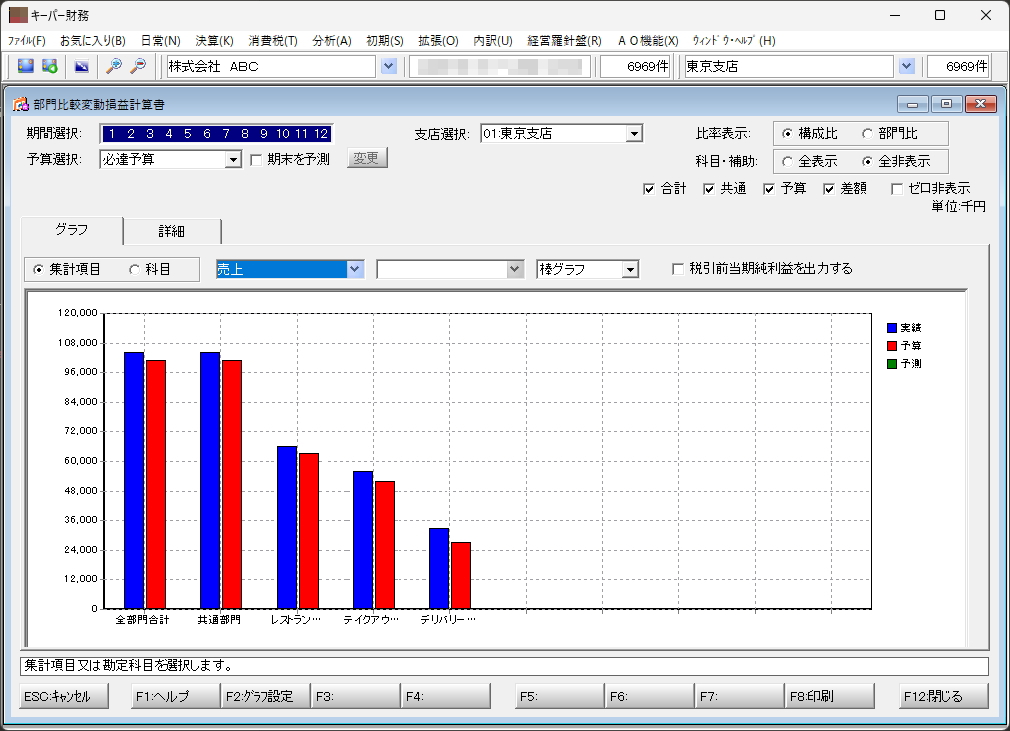The width and height of the screenshot is (1010, 731).
Task: Click the blank F5: function button
Action: 560,696
